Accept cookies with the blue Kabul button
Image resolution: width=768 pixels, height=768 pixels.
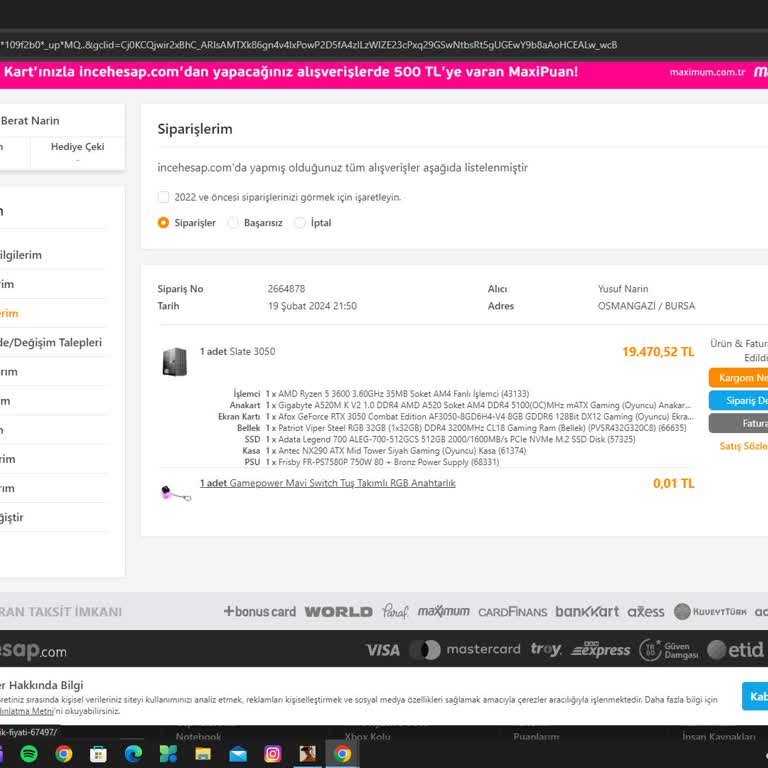[x=755, y=696]
